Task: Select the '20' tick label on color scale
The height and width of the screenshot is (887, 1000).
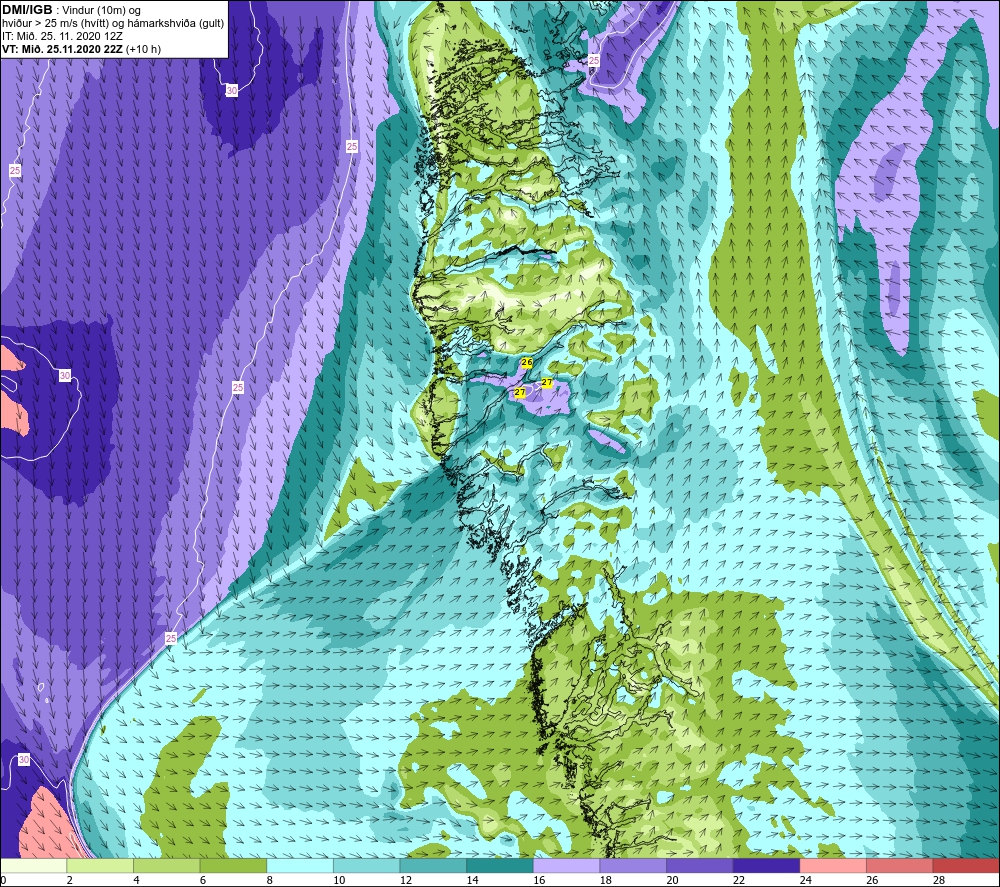Action: [x=672, y=881]
